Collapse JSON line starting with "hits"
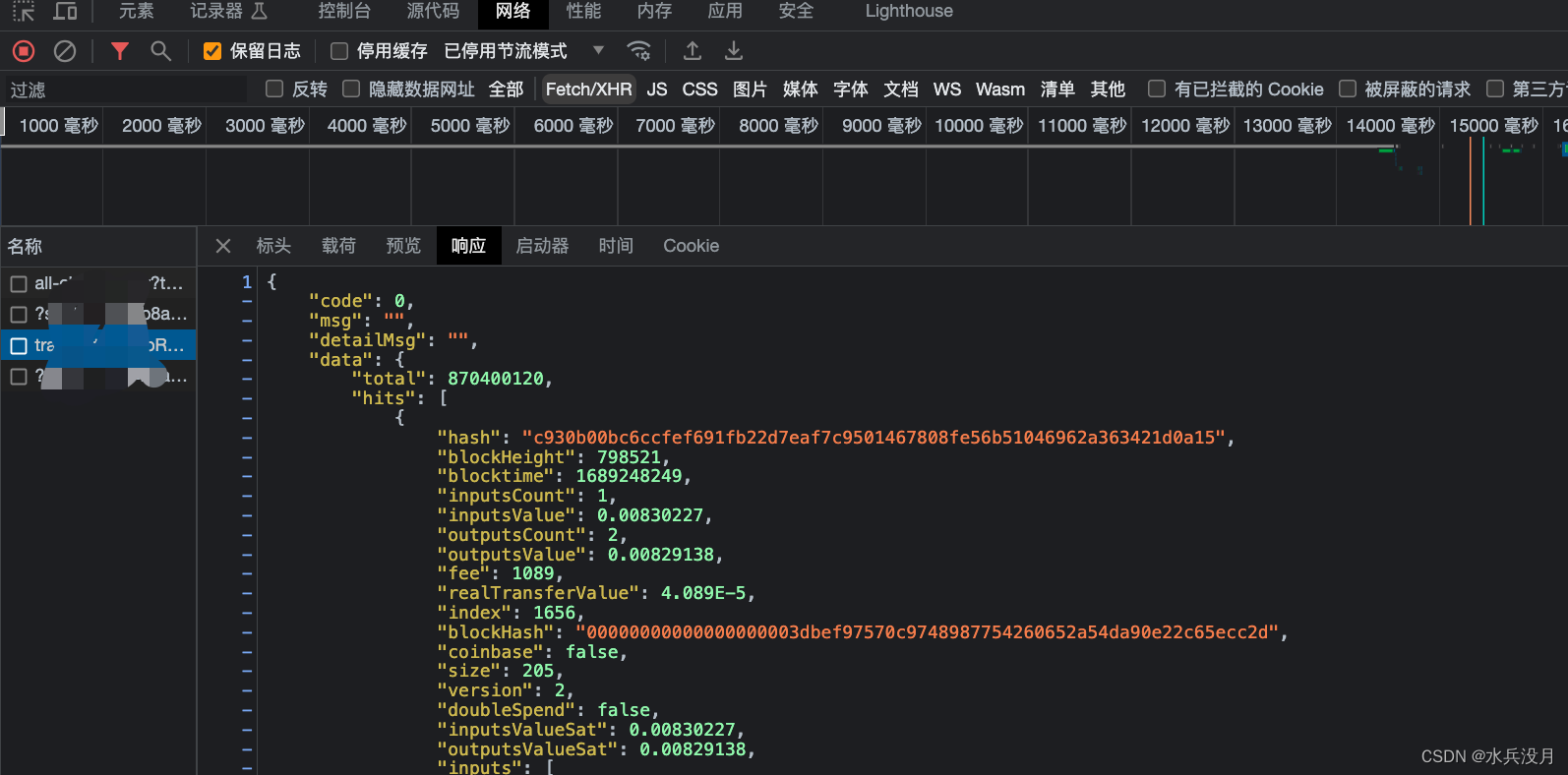Screen dimensions: 1568x775 pos(247,398)
